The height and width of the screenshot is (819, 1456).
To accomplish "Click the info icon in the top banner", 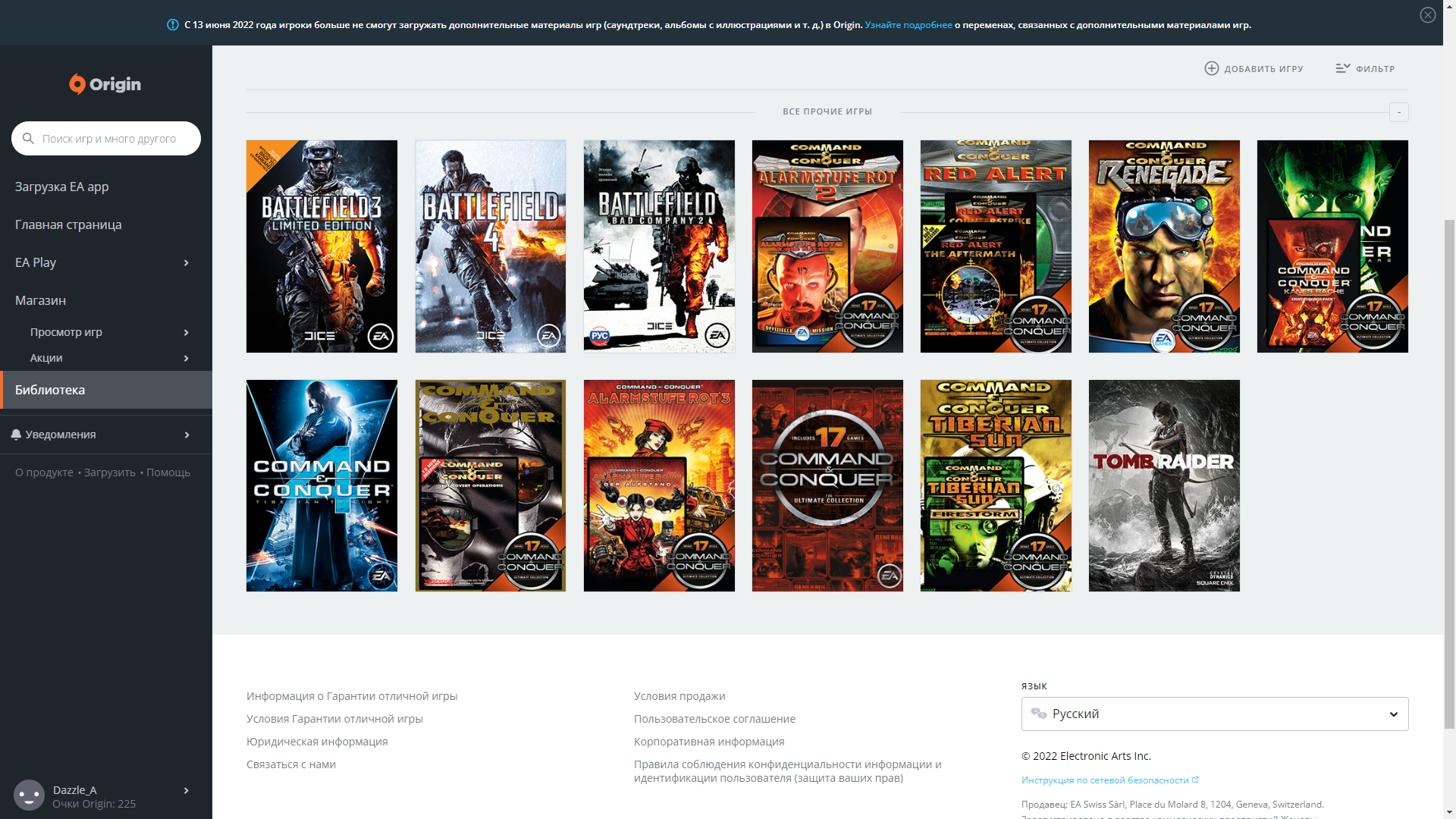I will (171, 24).
